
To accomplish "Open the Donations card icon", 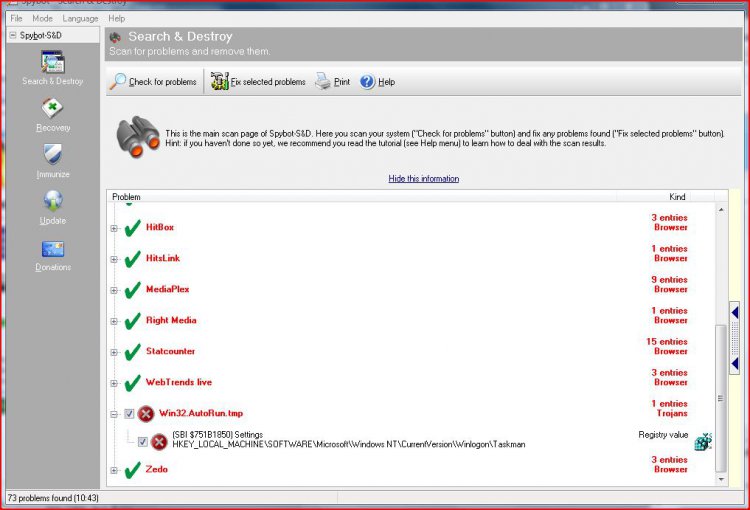I will [x=53, y=249].
